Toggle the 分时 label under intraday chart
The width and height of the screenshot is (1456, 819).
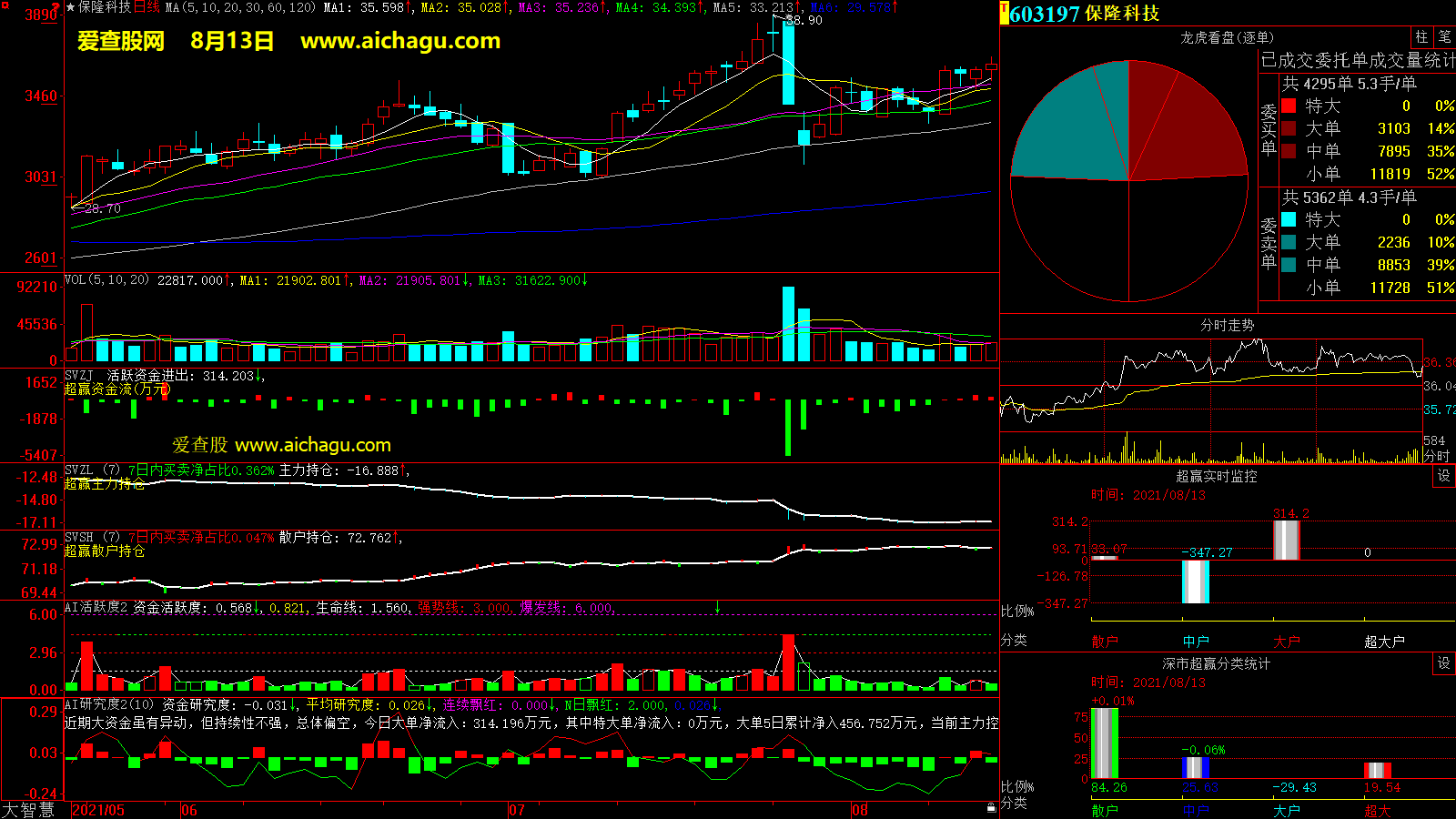1436,456
